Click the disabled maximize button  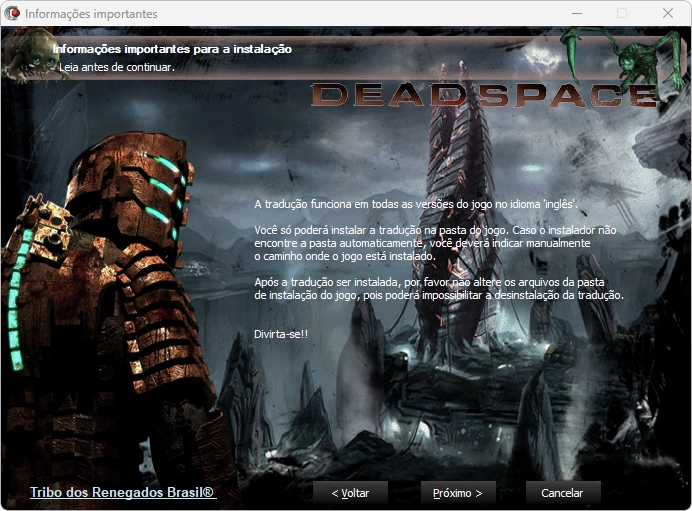pos(622,13)
